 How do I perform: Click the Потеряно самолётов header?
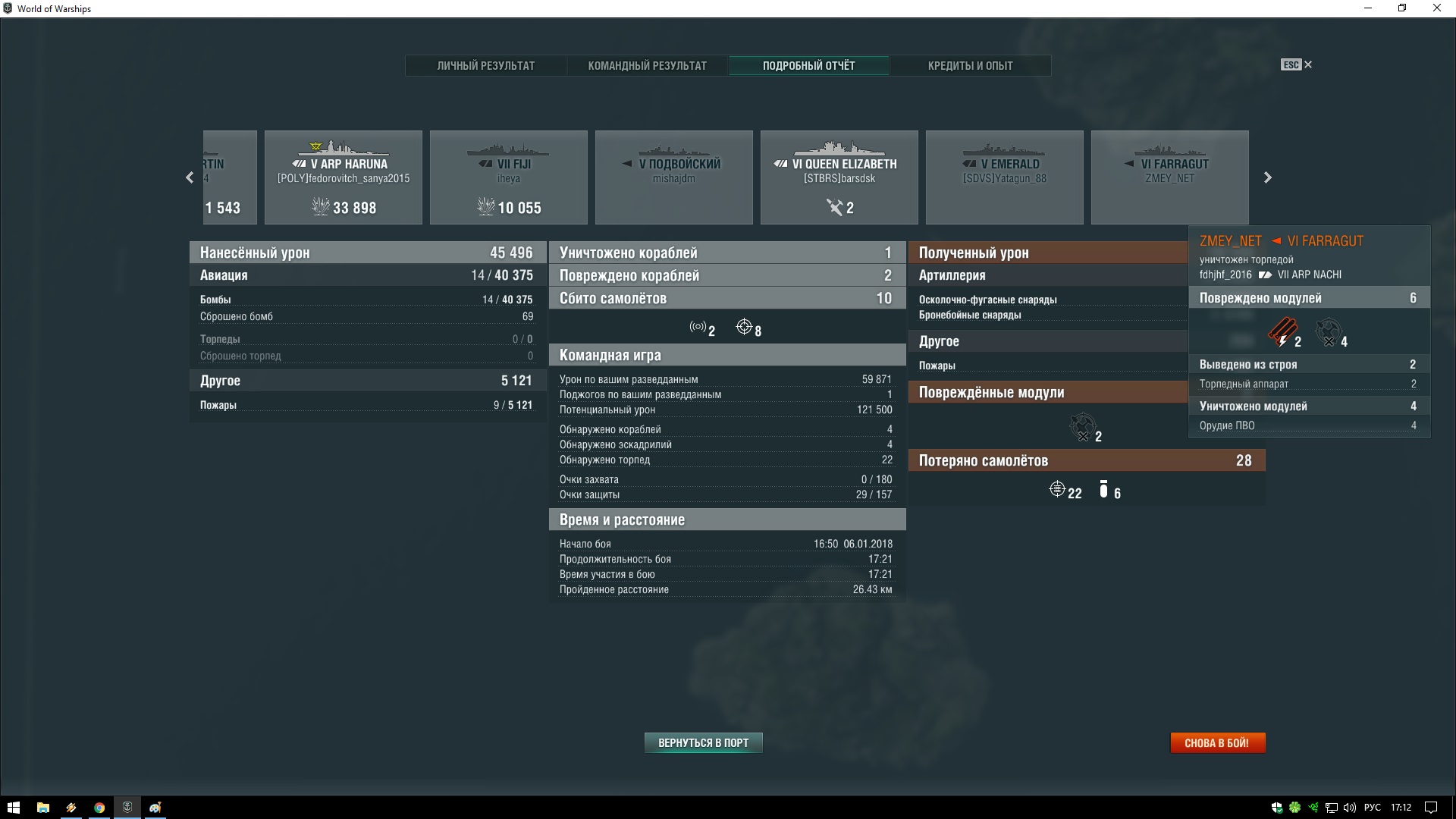[1087, 460]
